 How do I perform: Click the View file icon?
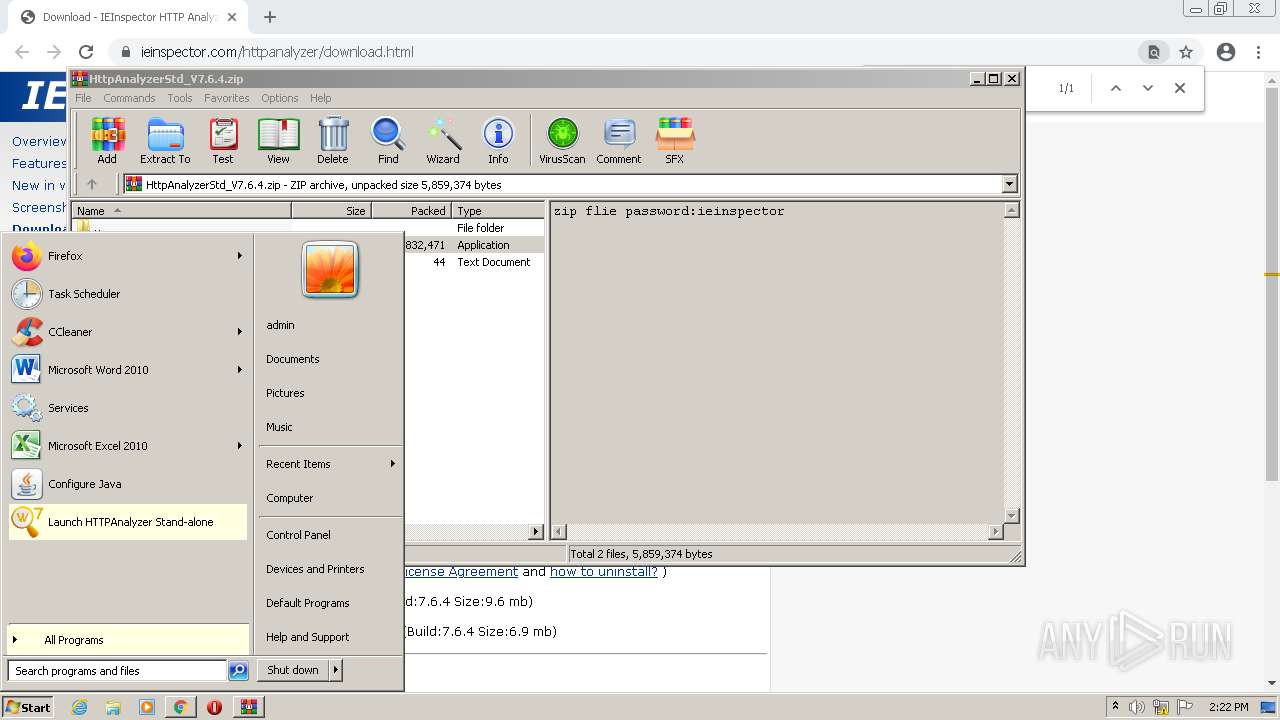[x=278, y=140]
